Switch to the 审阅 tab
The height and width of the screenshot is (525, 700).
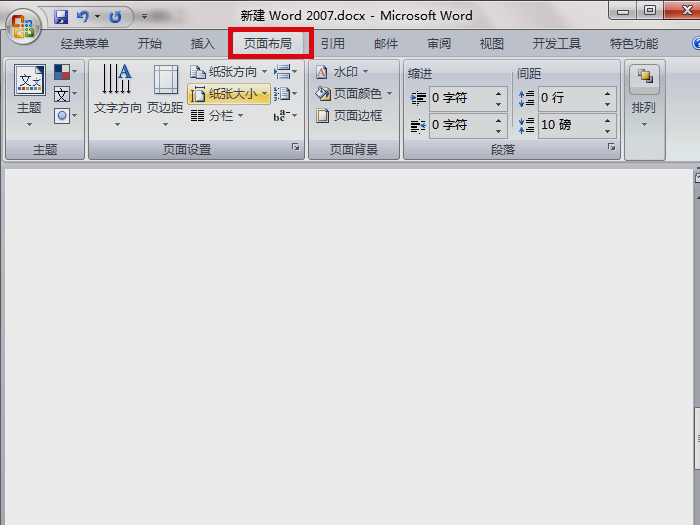[439, 44]
